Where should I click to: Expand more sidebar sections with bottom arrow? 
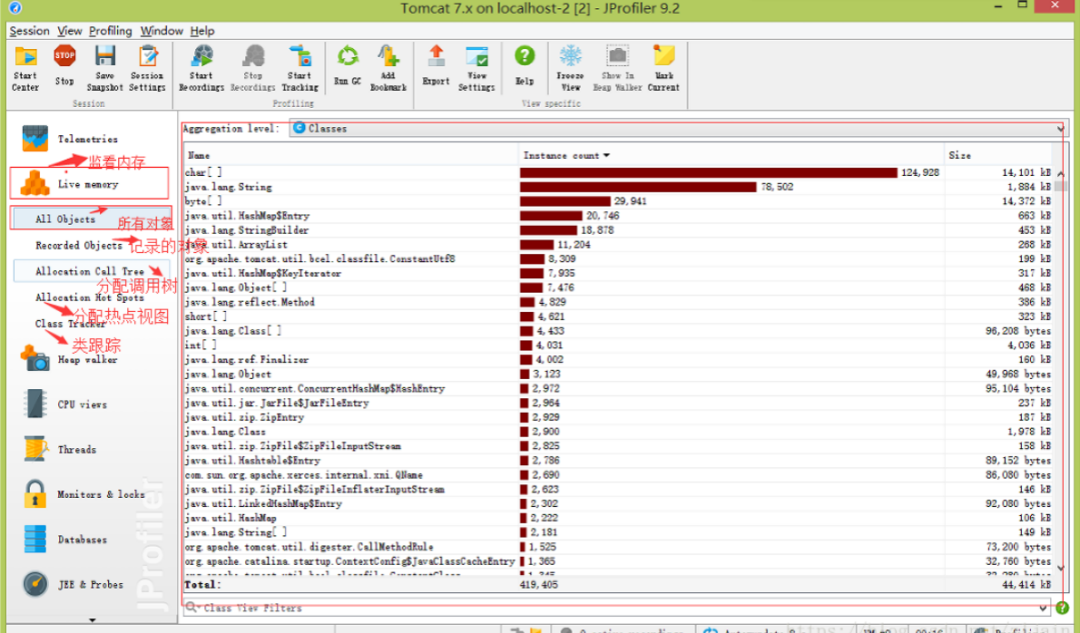pyautogui.click(x=92, y=620)
